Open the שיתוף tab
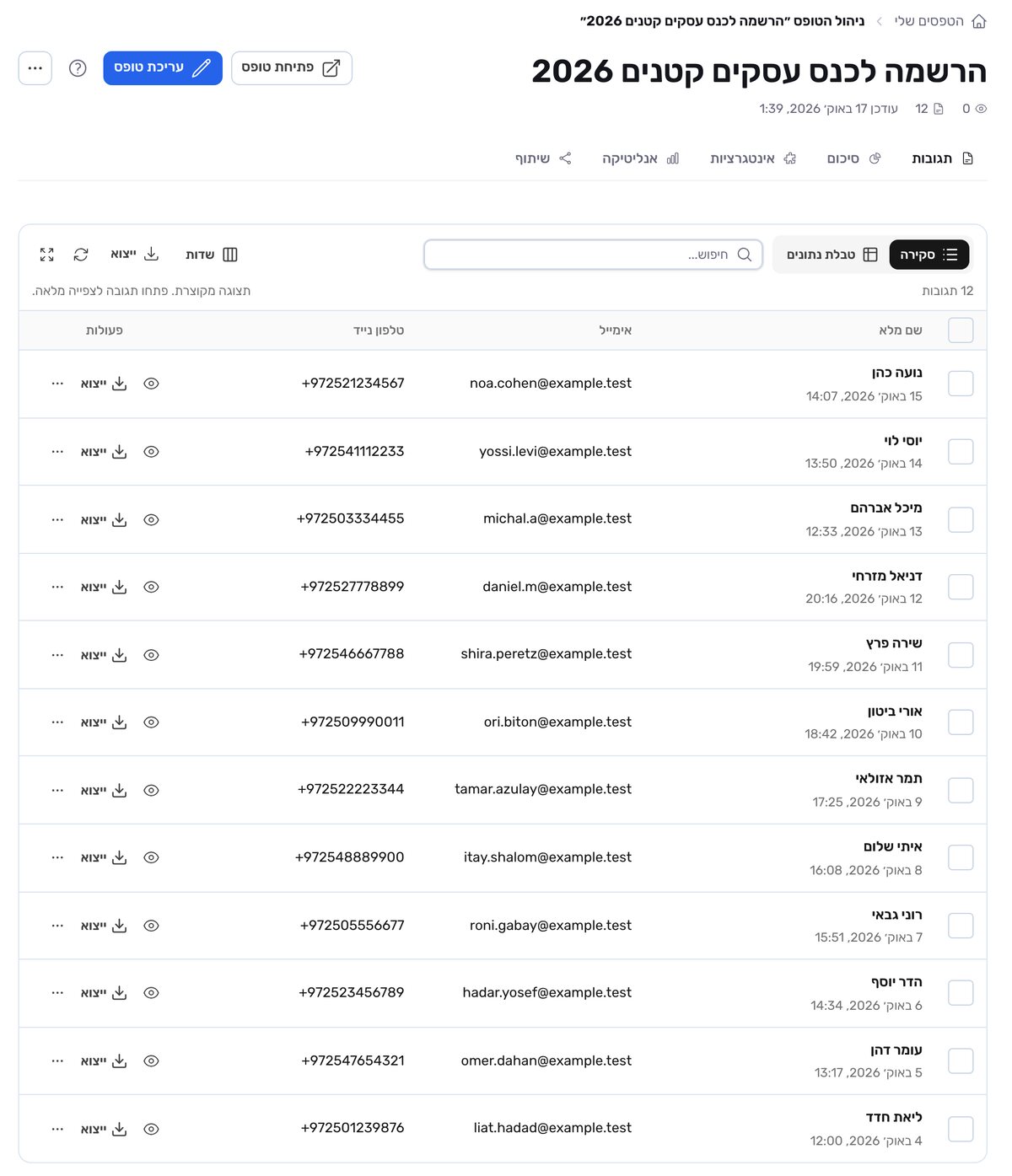1012x1176 pixels. click(x=543, y=158)
